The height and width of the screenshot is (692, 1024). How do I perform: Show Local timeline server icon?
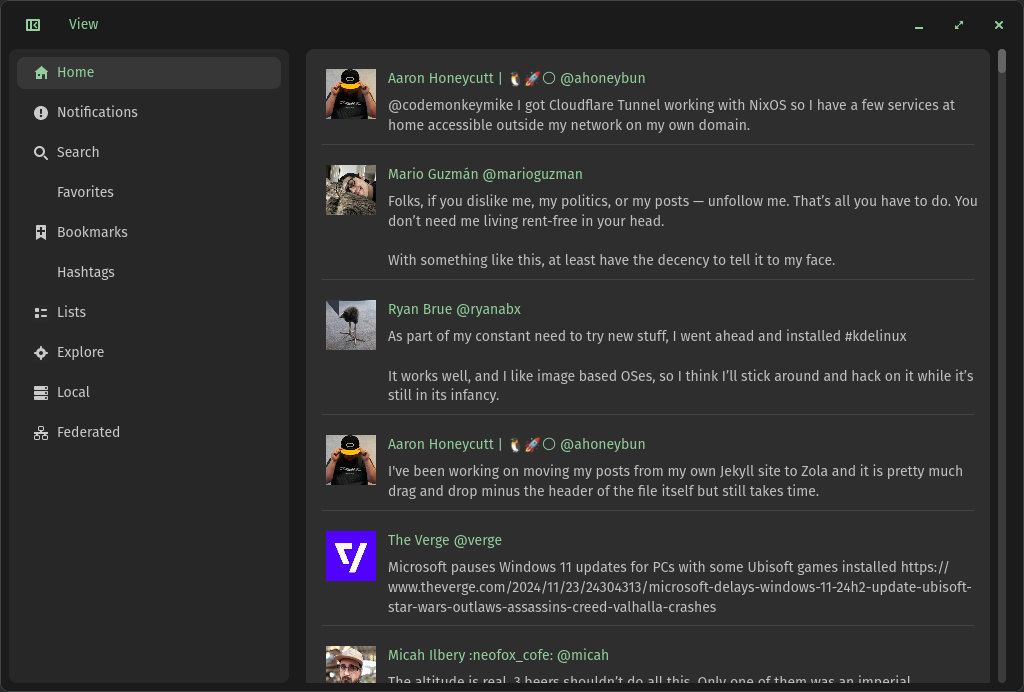(x=41, y=393)
